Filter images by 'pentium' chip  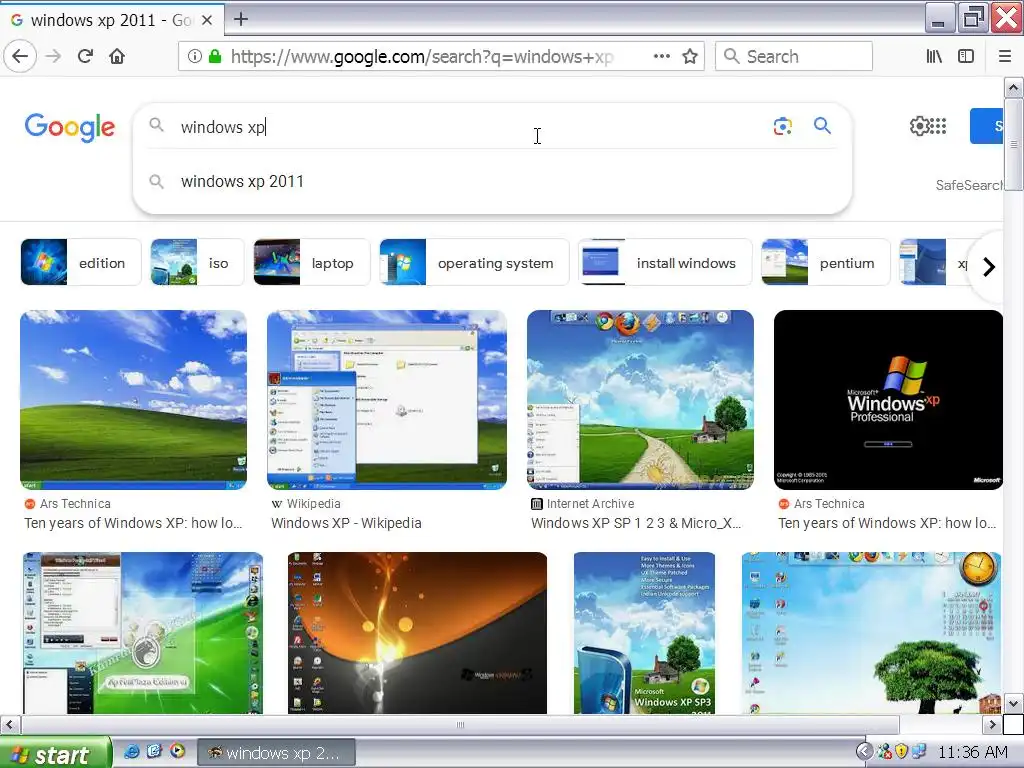pyautogui.click(x=825, y=263)
